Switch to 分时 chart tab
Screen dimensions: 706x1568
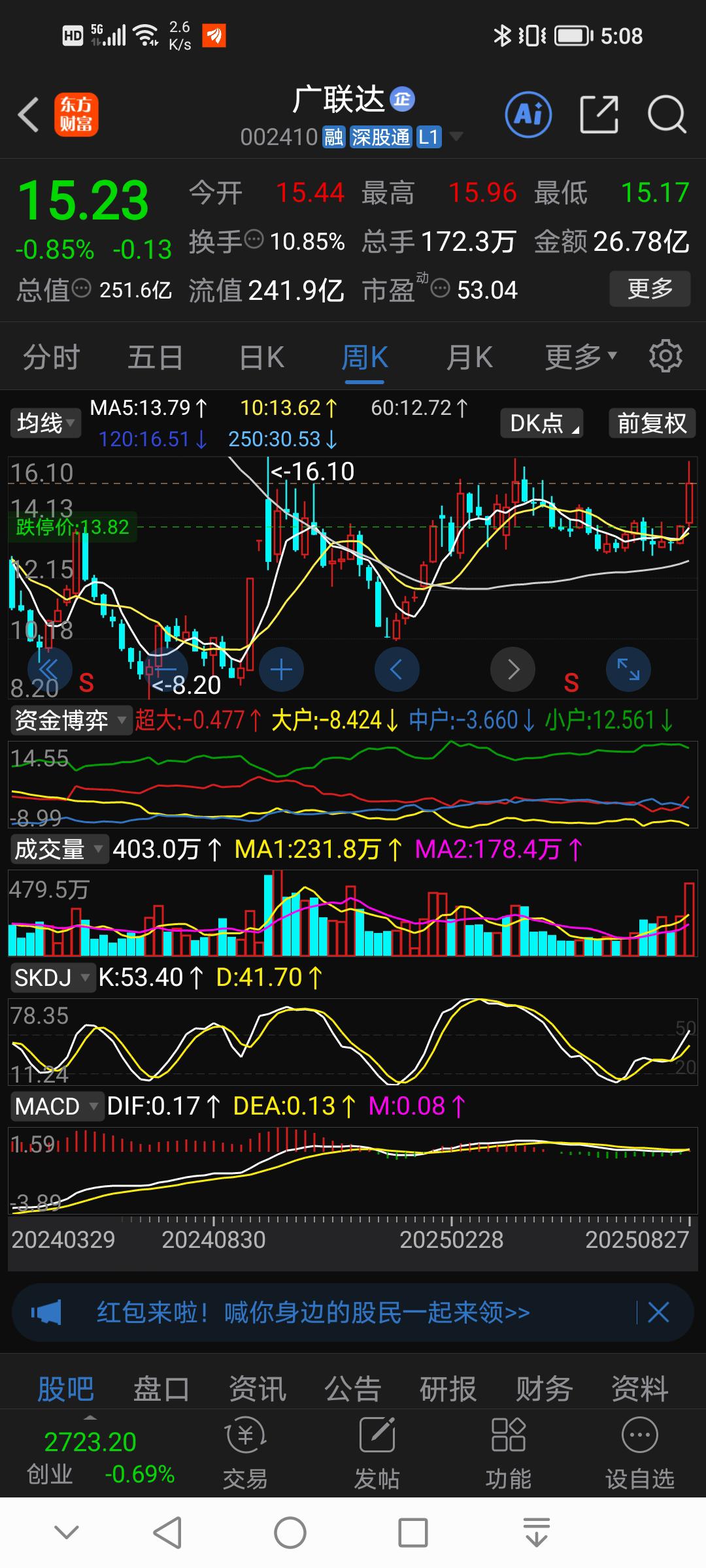[x=51, y=357]
